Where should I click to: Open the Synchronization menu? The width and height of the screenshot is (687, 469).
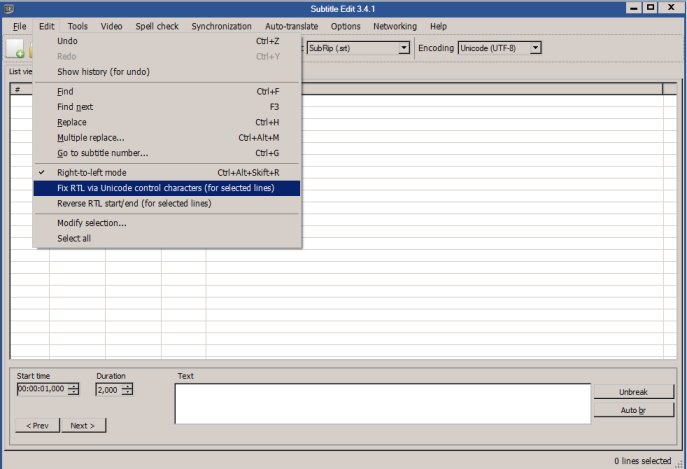(221, 26)
